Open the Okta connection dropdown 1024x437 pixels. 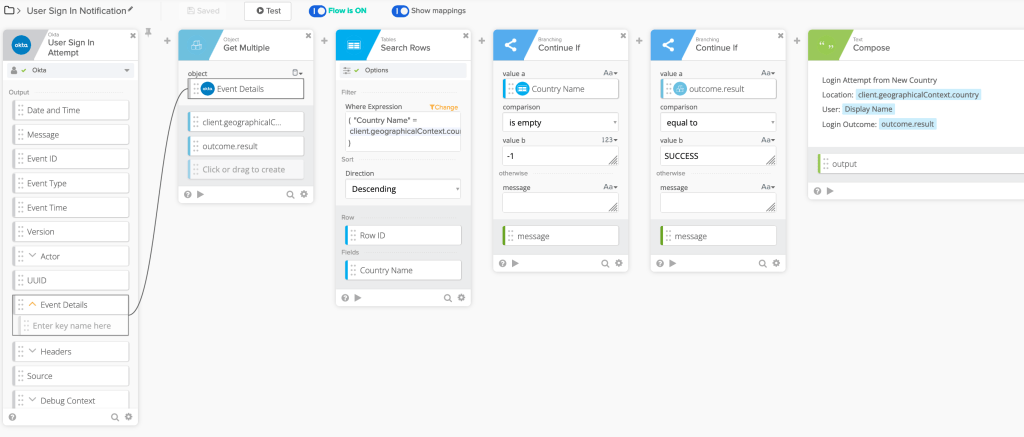click(70, 71)
